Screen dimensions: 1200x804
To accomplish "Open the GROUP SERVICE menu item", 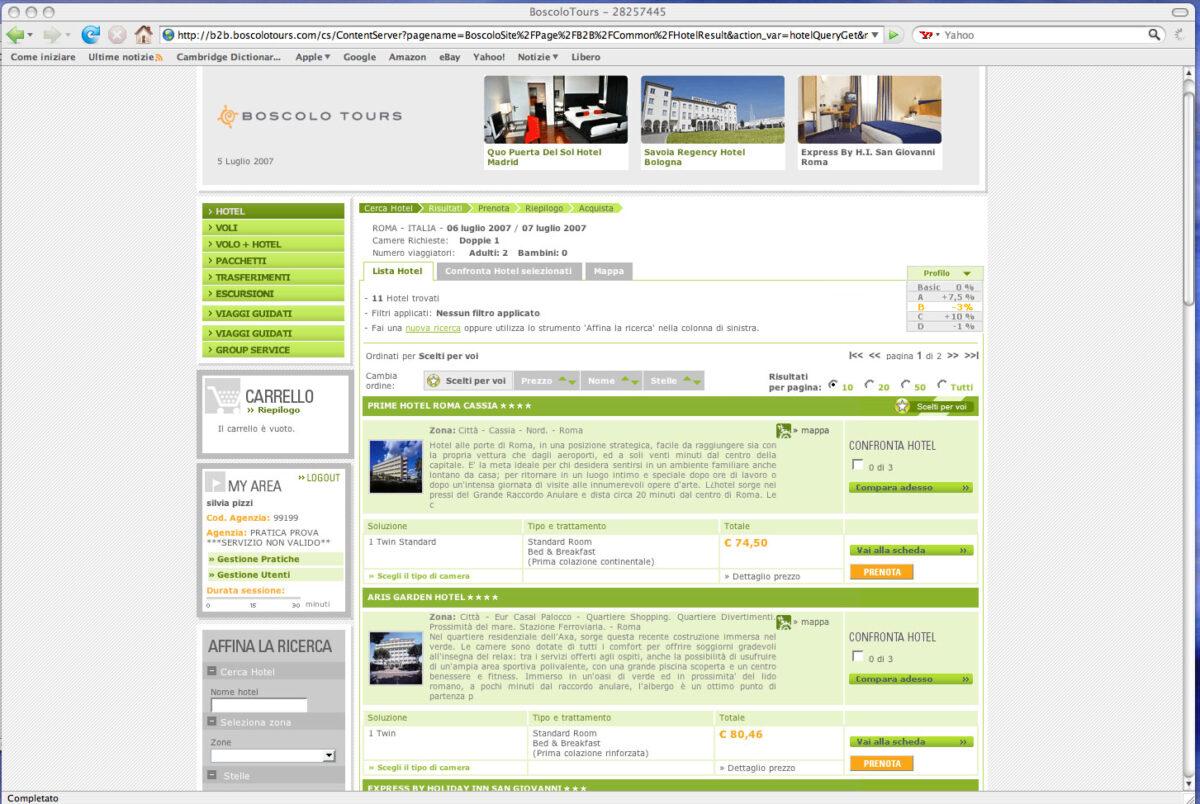I will 273,350.
